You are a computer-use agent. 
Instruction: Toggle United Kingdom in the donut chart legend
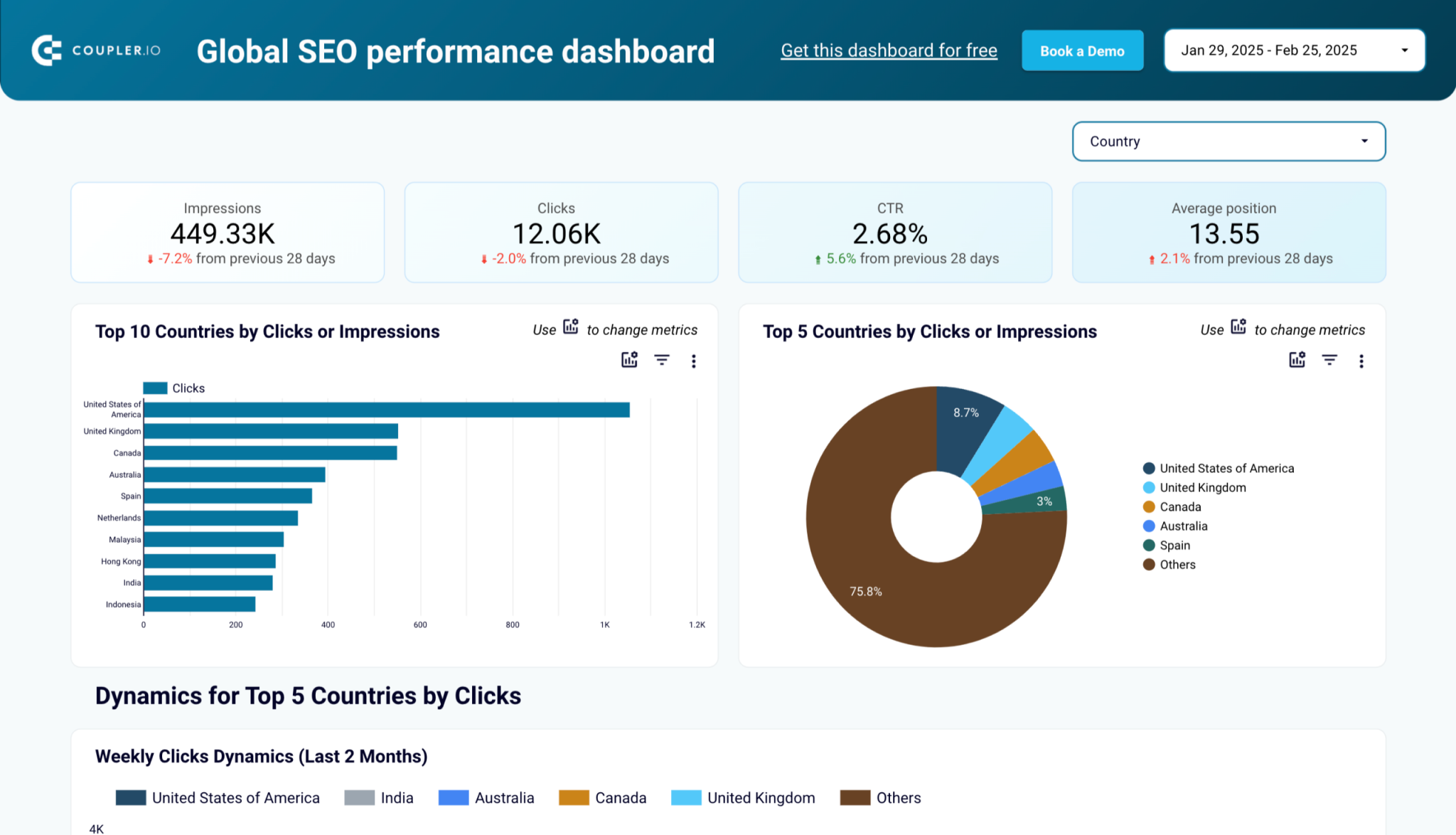tap(1202, 487)
